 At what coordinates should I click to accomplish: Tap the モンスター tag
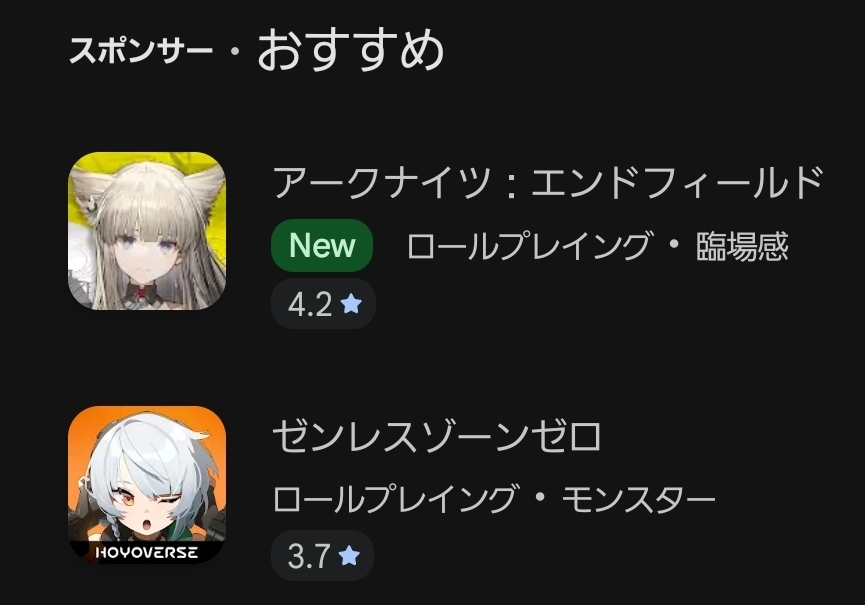click(x=638, y=499)
